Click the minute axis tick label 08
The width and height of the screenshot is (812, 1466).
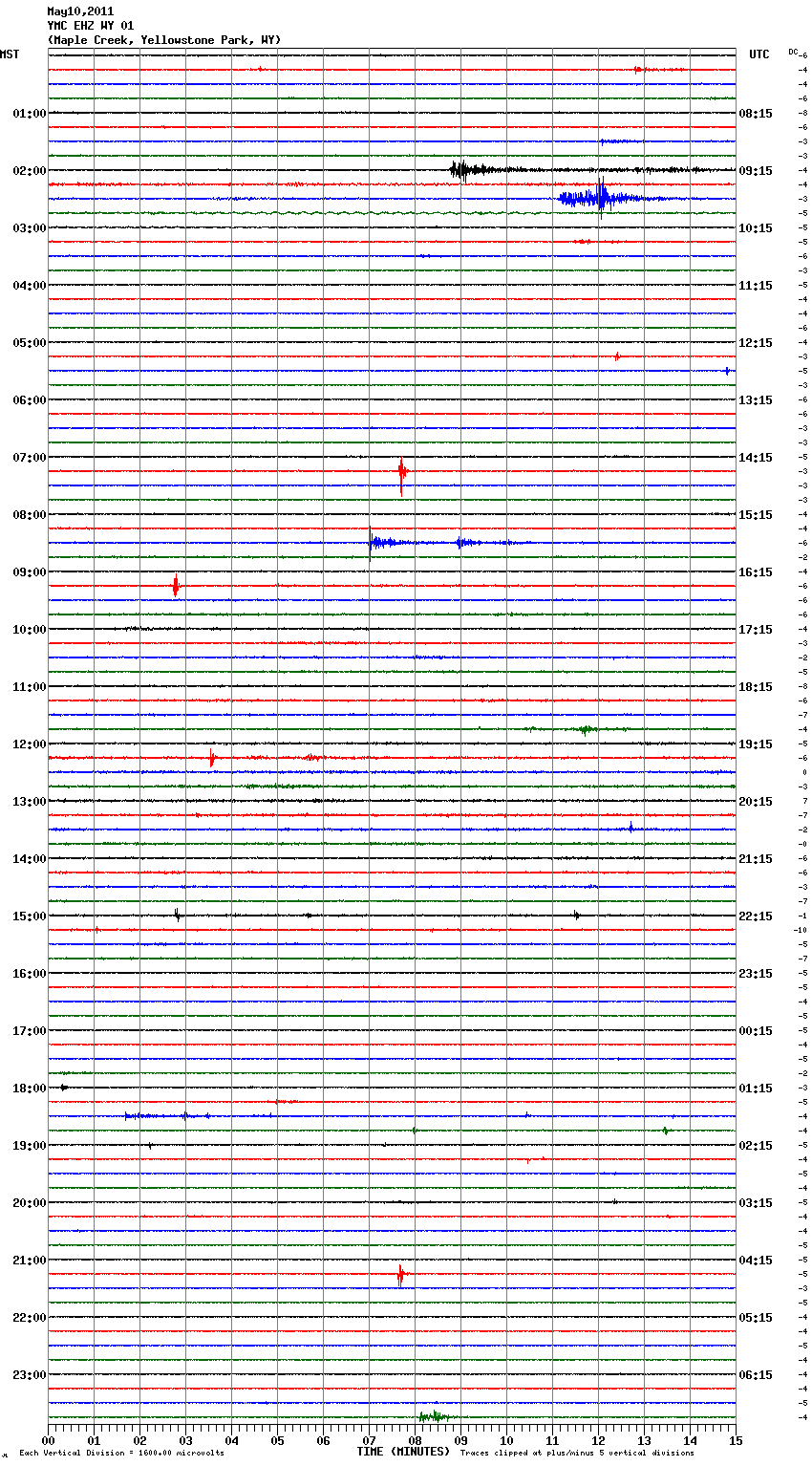tap(415, 1440)
